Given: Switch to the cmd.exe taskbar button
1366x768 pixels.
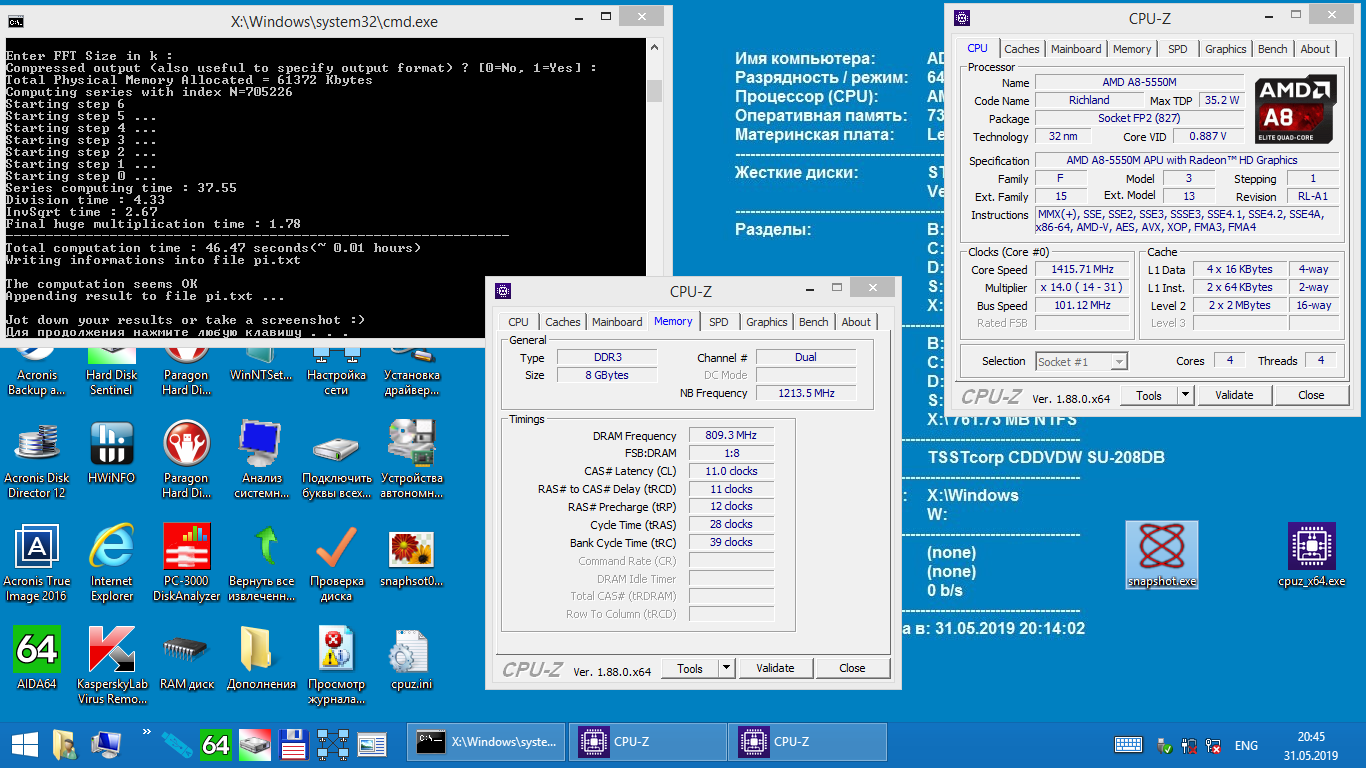Looking at the screenshot, I should coord(486,743).
